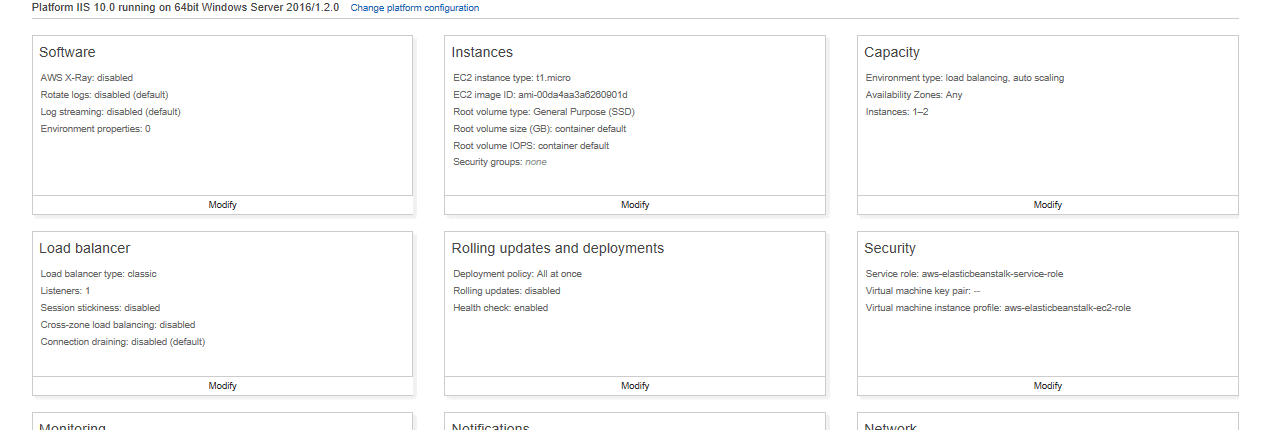1272x430 pixels.
Task: Select 'Listeners: 1' text
Action: 66,291
